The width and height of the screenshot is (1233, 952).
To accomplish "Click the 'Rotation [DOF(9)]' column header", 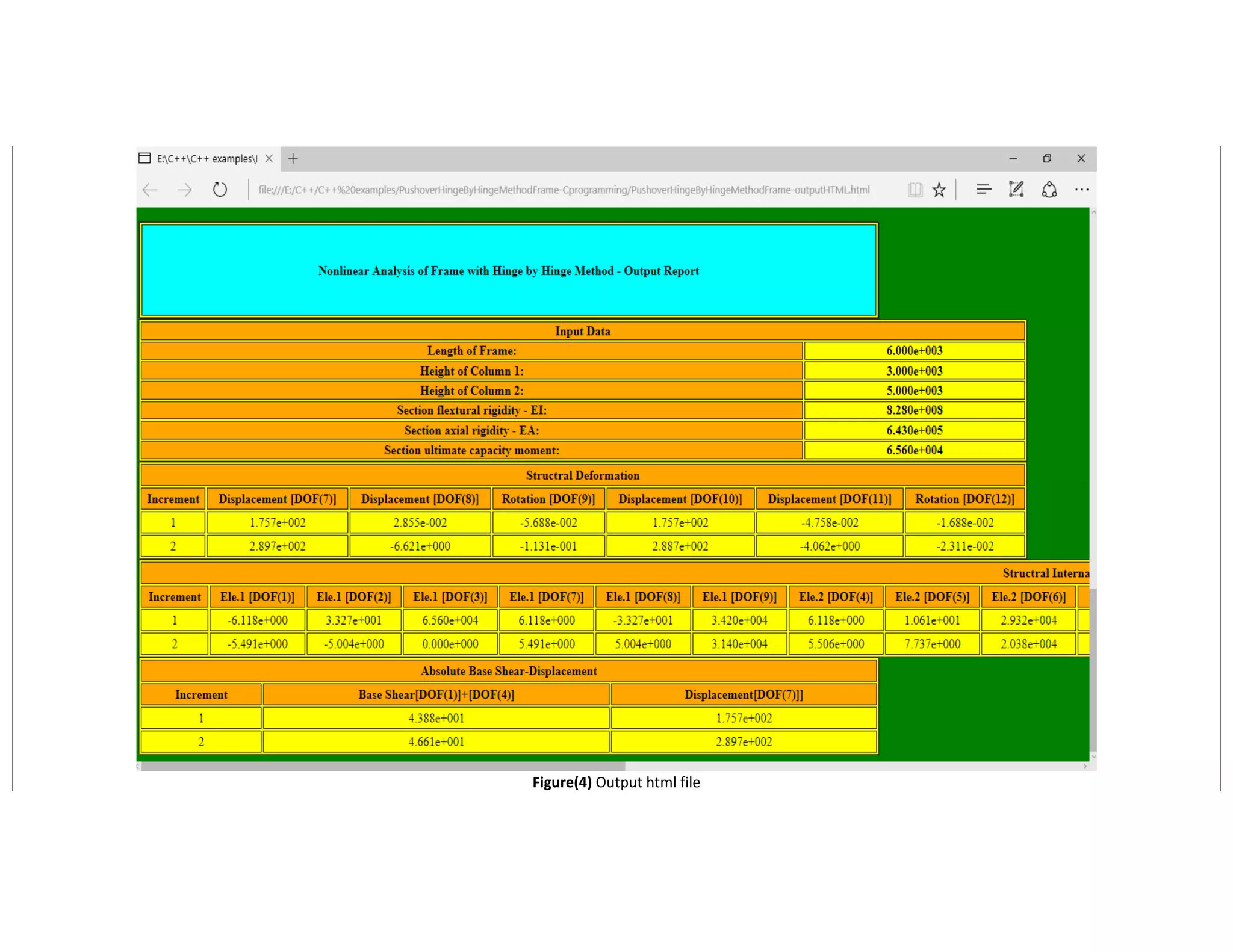I will (548, 499).
